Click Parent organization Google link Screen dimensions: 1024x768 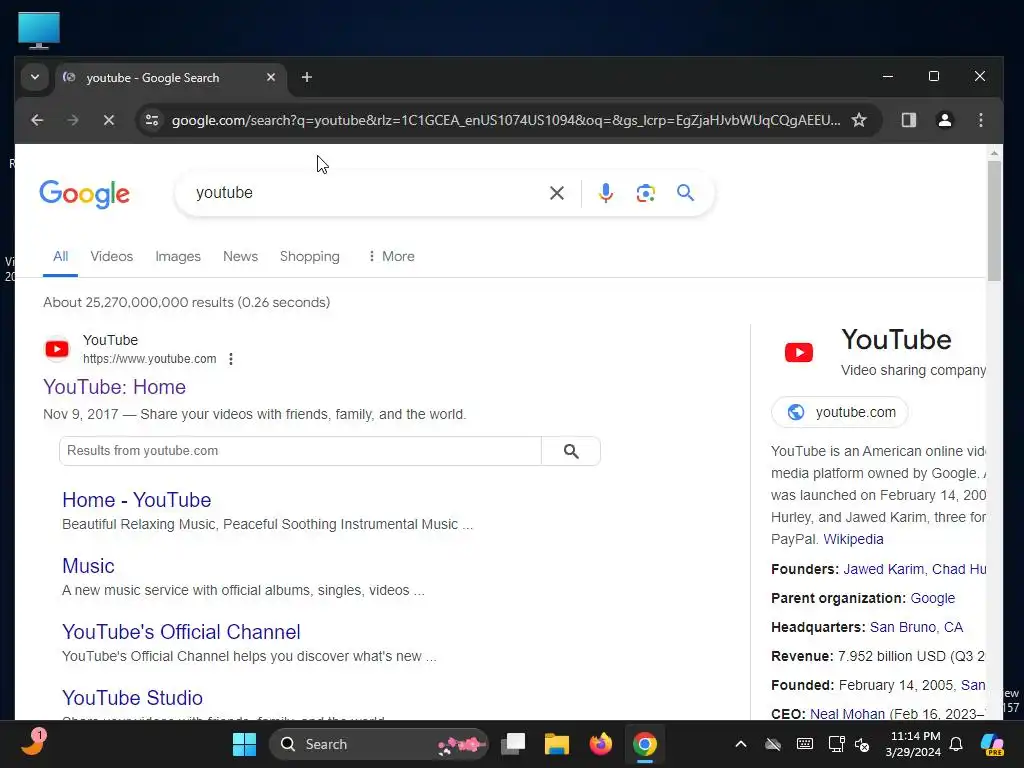click(933, 598)
